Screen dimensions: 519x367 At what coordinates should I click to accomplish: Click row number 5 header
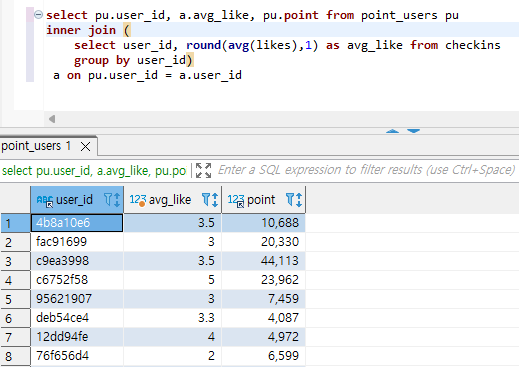tap(15, 299)
